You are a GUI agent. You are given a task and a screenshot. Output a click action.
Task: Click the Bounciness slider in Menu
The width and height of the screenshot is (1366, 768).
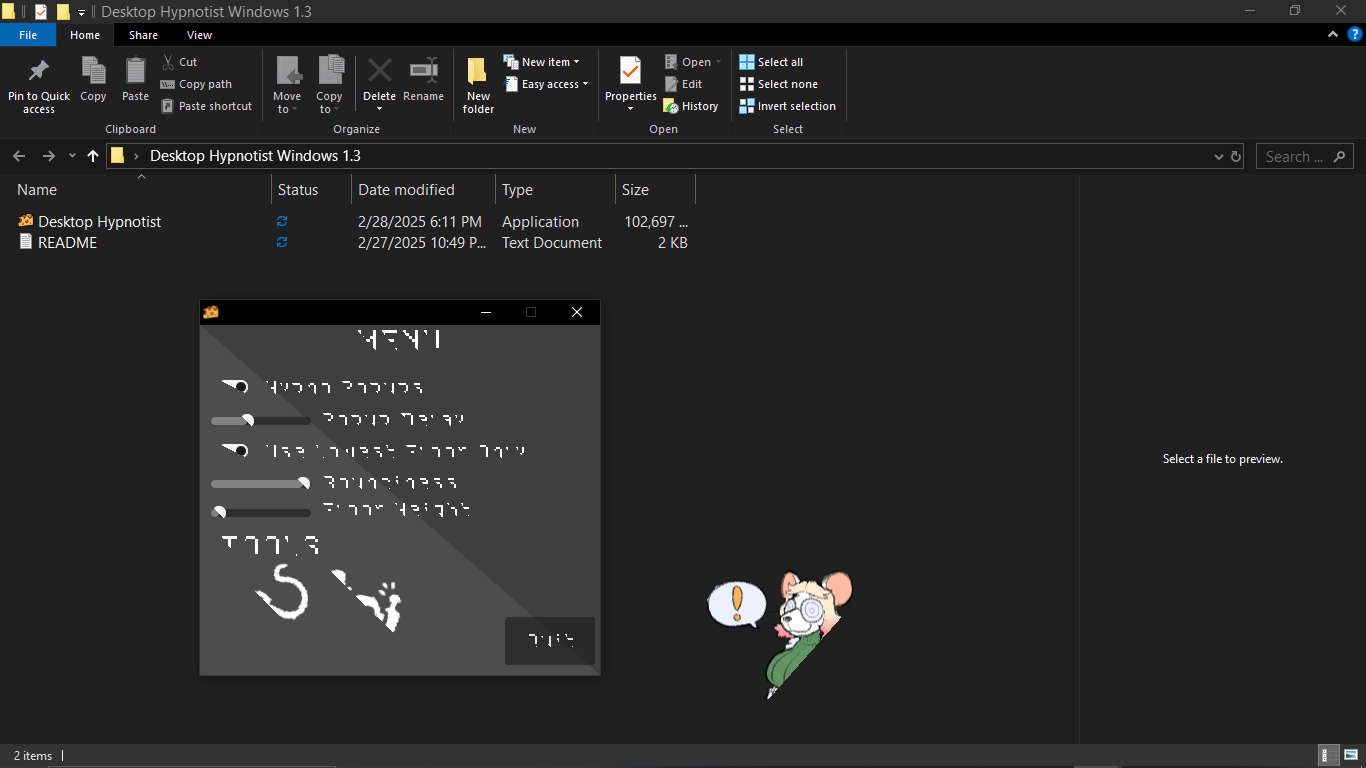261,483
